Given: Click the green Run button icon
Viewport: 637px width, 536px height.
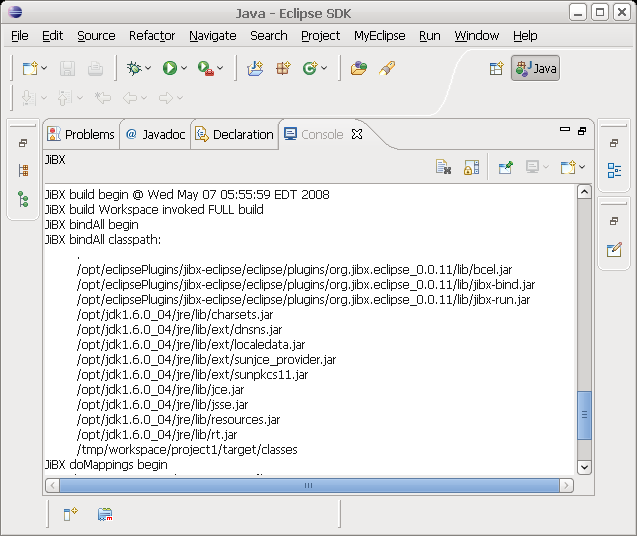Looking at the screenshot, I should [170, 68].
